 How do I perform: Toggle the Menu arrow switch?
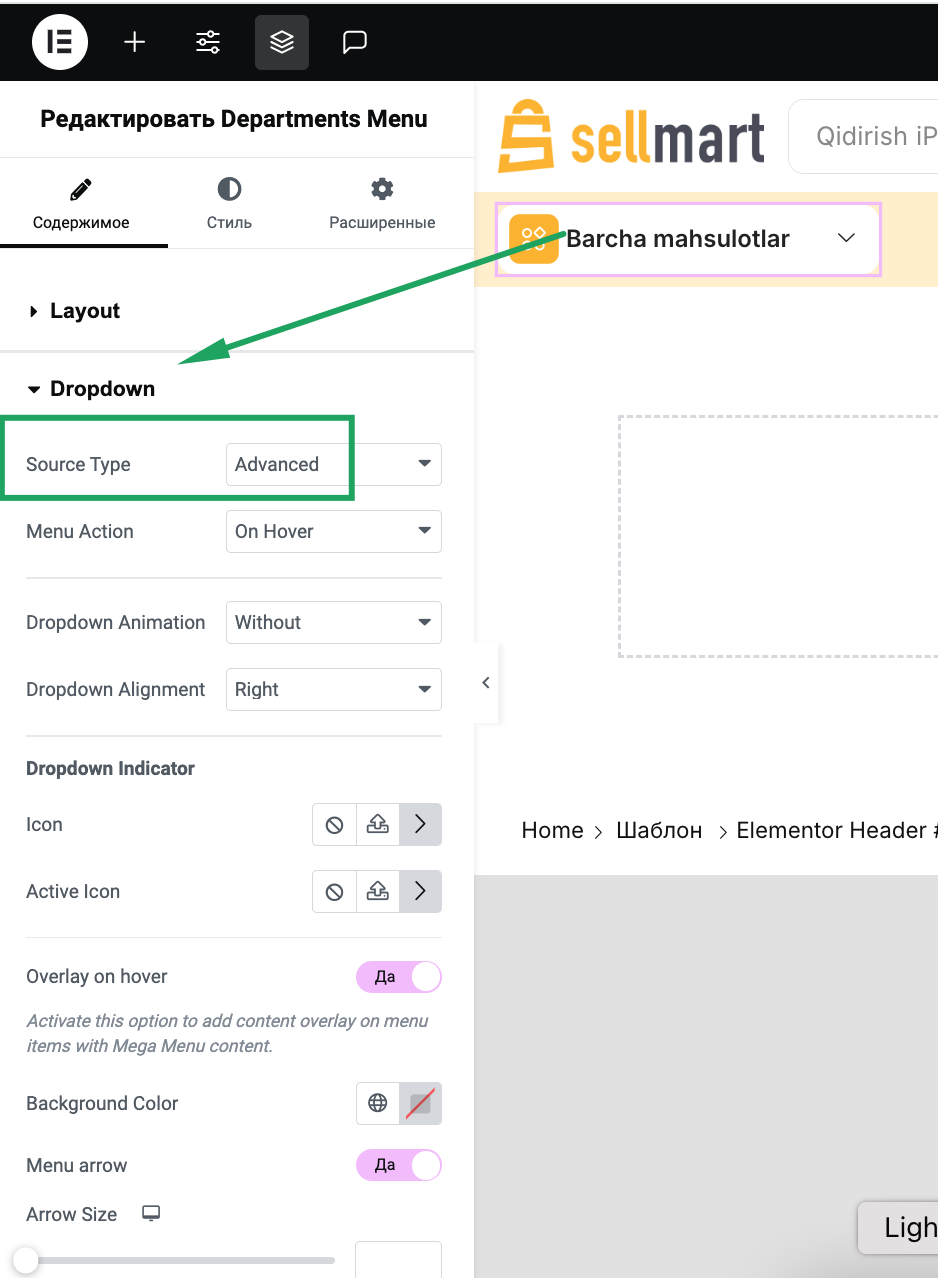tap(398, 1165)
